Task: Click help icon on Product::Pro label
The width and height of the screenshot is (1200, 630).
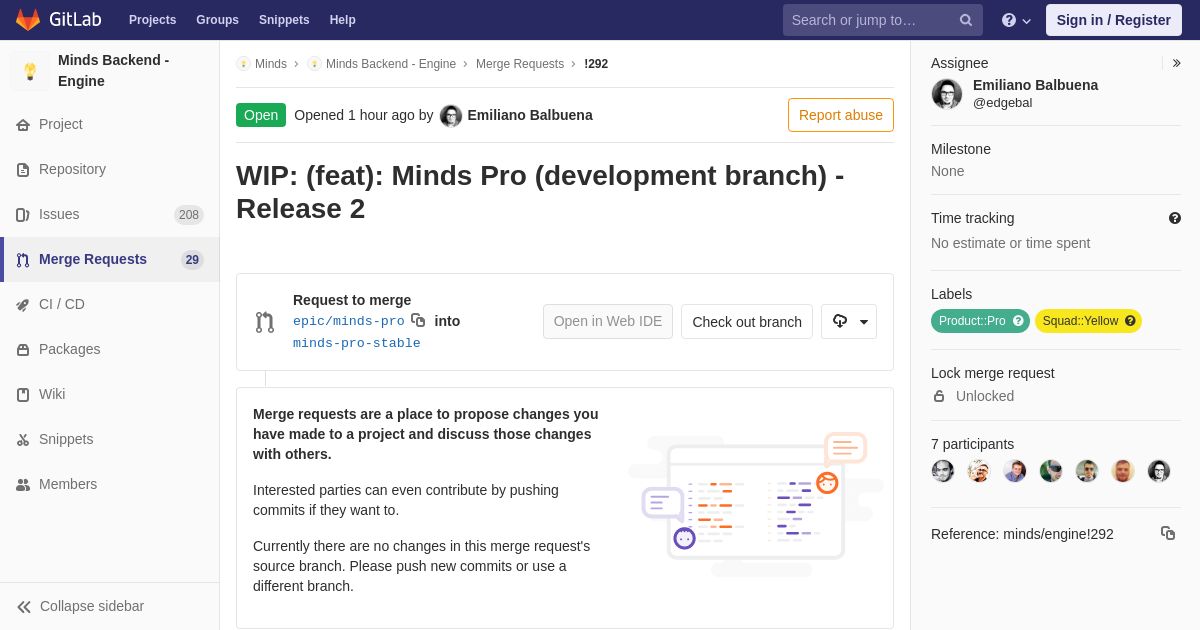Action: pos(1018,321)
